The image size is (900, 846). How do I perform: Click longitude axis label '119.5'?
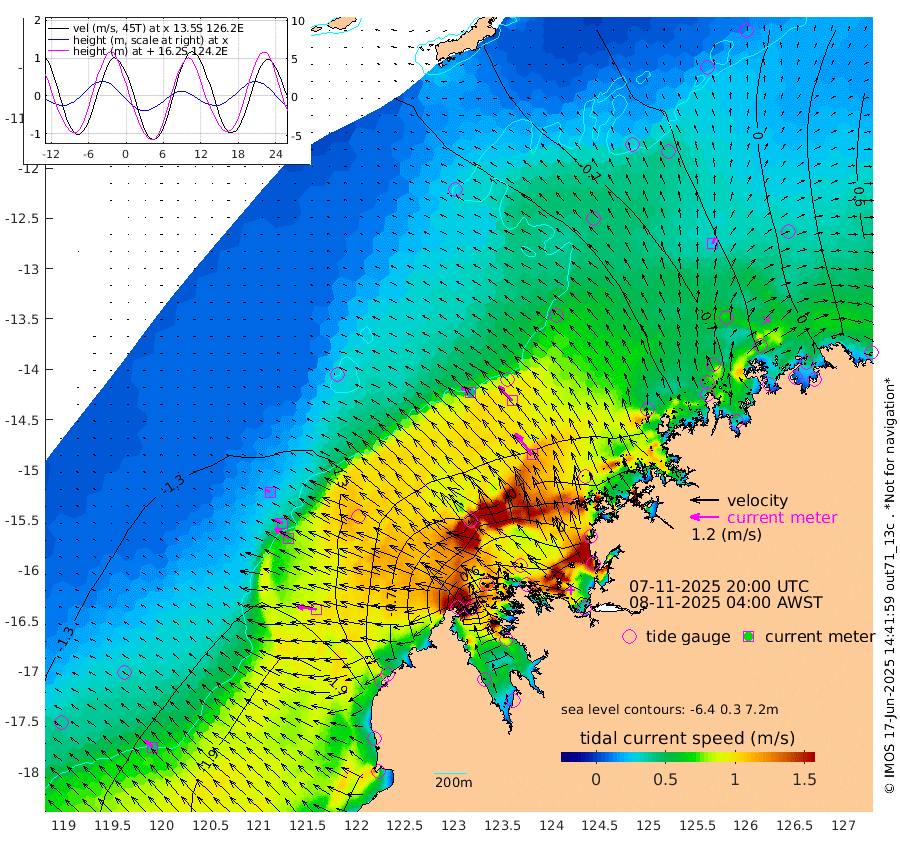point(112,825)
